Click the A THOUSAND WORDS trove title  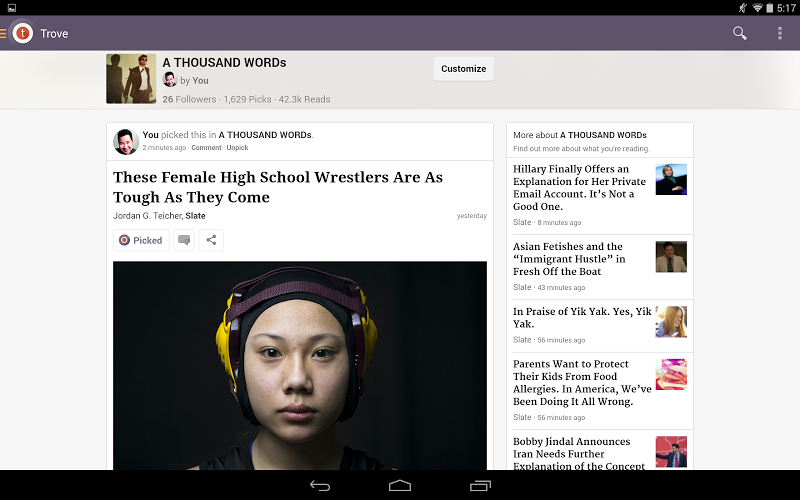[x=224, y=62]
